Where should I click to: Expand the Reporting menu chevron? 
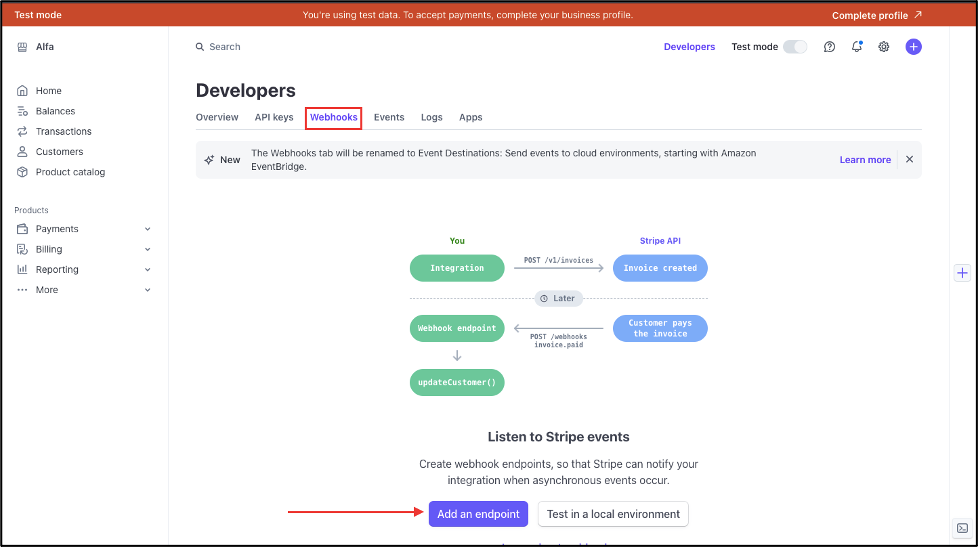[147, 270]
